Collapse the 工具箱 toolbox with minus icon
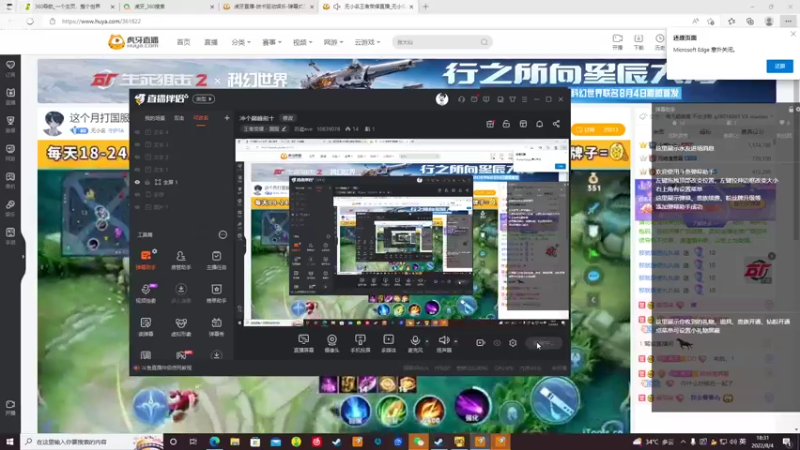Screen dimensions: 800x450 [223, 235]
